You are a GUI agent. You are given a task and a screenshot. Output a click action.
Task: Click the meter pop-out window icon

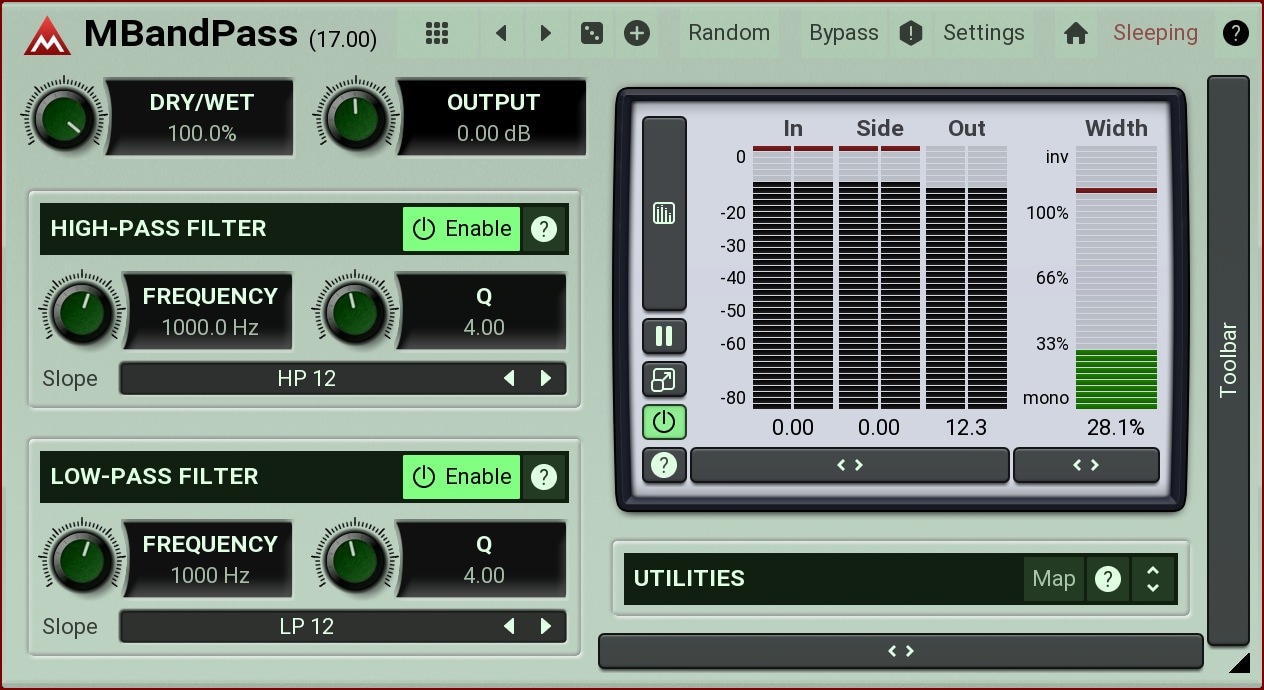pos(664,380)
